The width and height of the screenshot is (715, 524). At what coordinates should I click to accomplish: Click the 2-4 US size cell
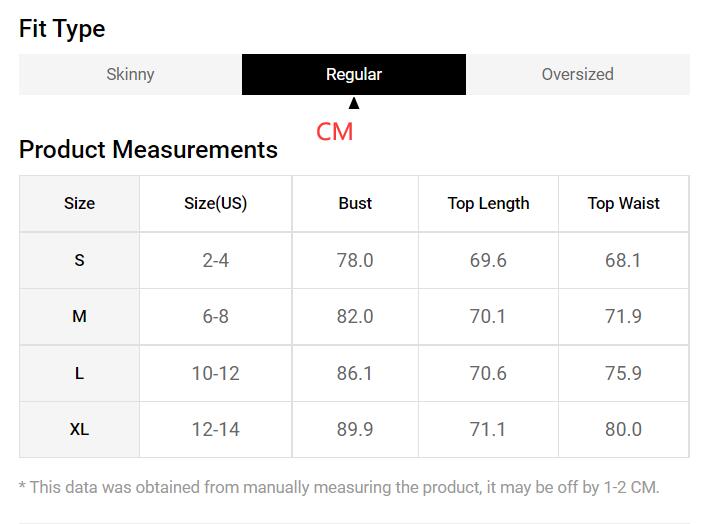[x=216, y=260]
